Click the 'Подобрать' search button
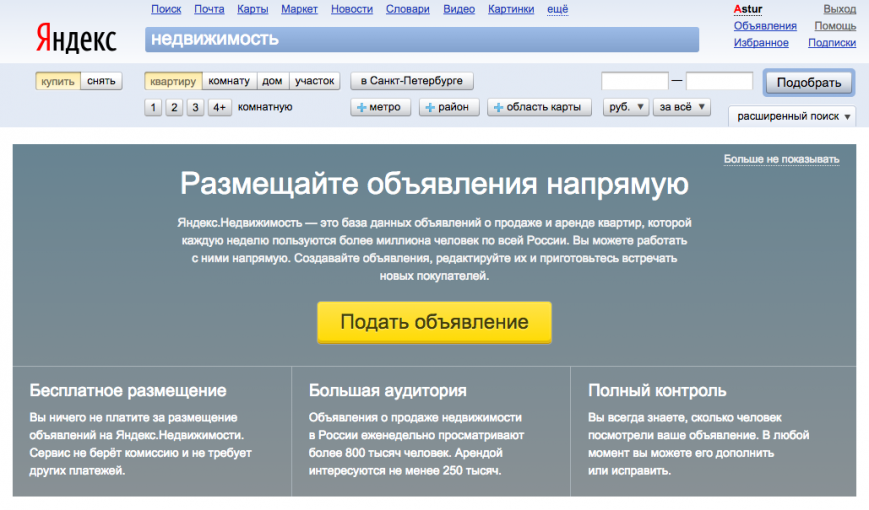 click(808, 82)
